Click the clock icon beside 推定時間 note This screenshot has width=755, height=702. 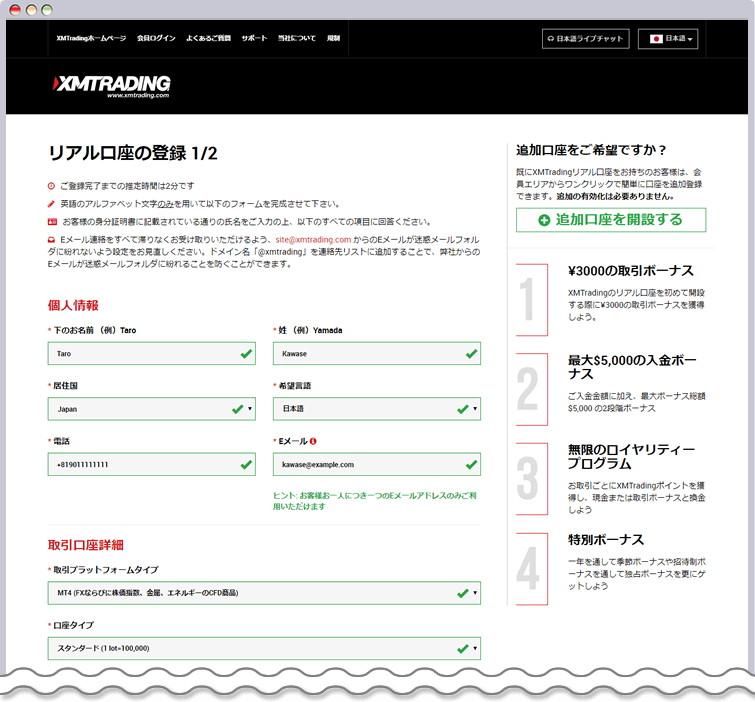tap(51, 186)
